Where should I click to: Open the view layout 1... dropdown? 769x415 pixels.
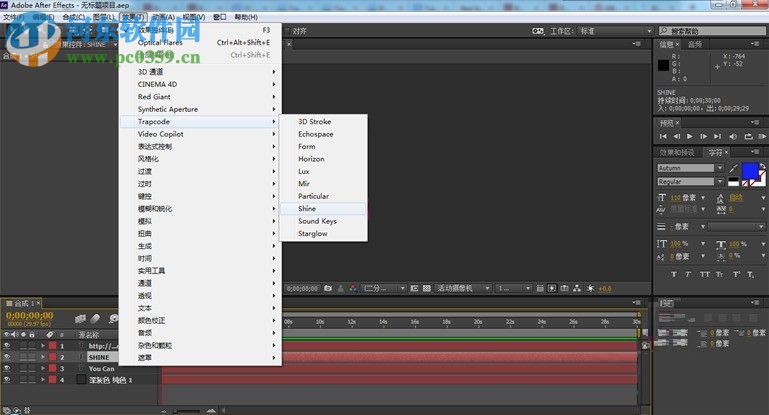[x=513, y=288]
